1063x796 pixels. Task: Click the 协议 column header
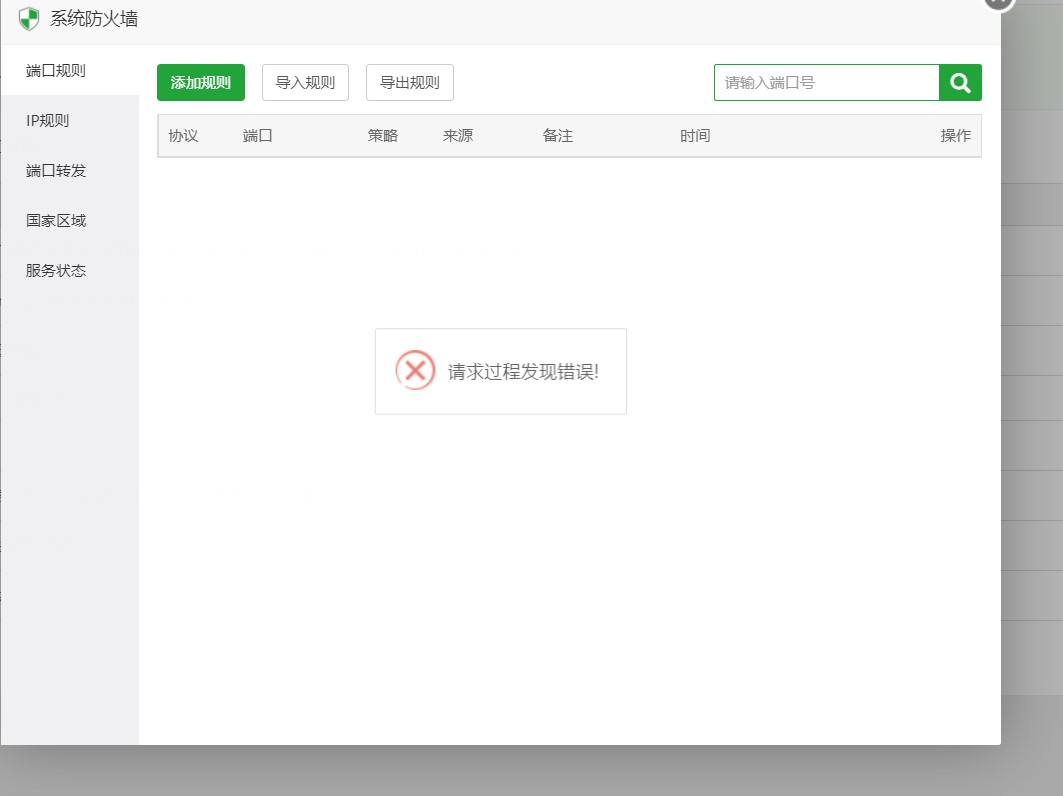pos(183,136)
